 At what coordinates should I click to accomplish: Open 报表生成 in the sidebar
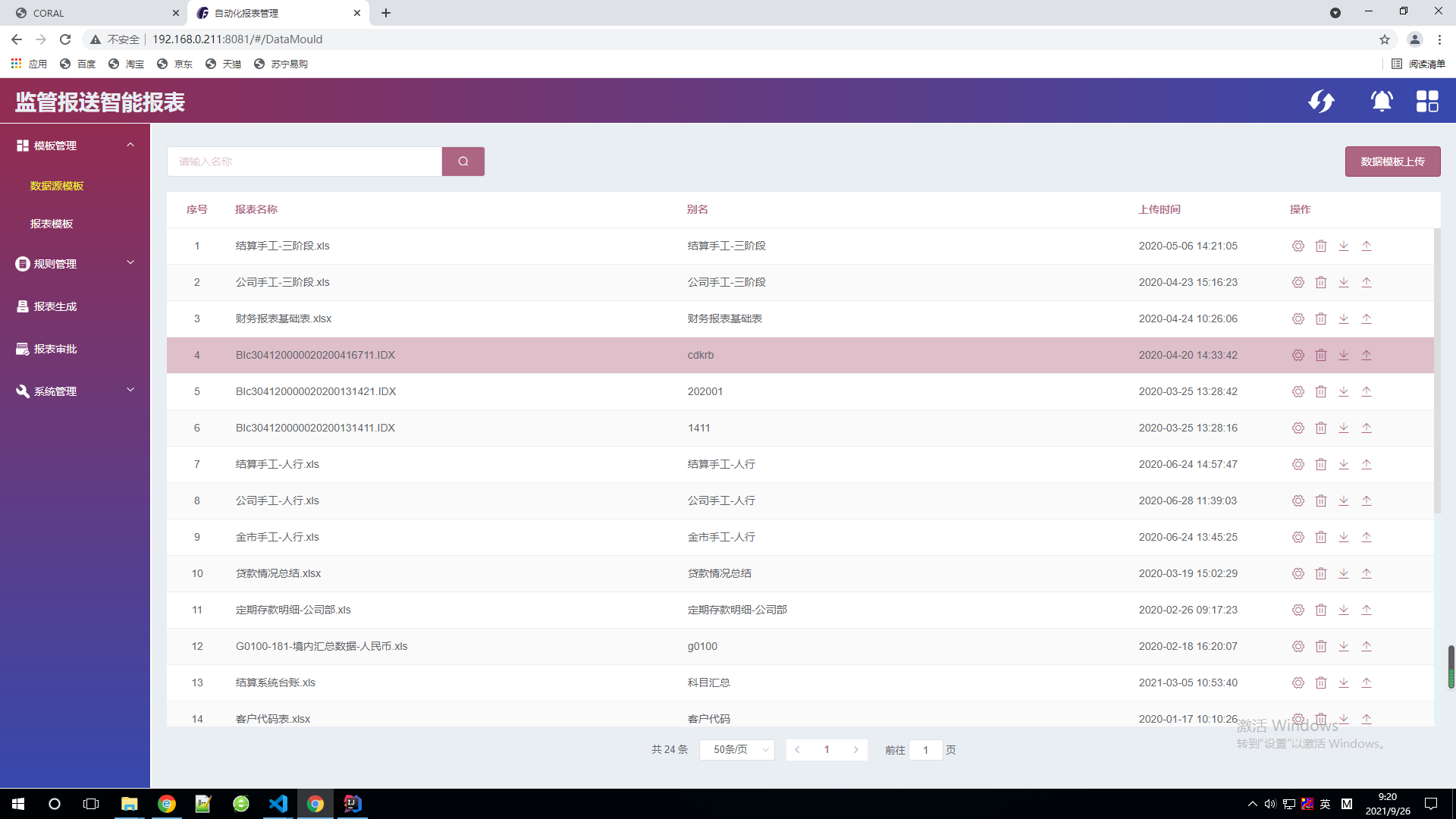(x=55, y=306)
